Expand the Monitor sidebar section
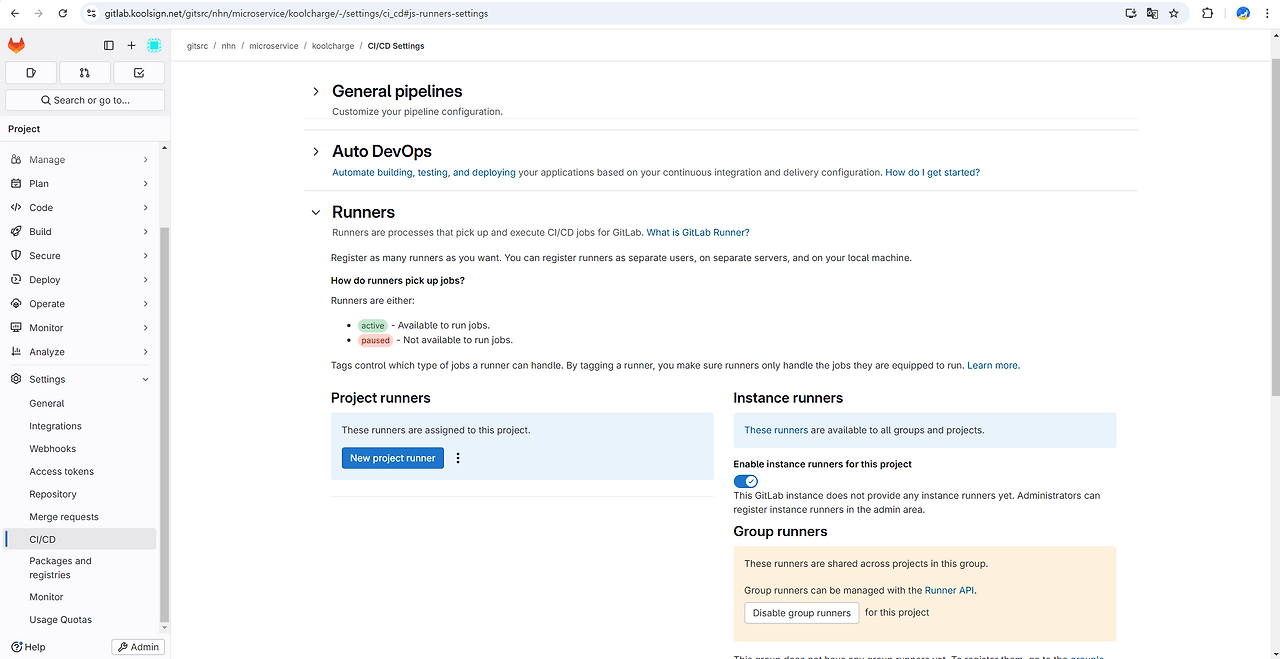 pos(80,328)
